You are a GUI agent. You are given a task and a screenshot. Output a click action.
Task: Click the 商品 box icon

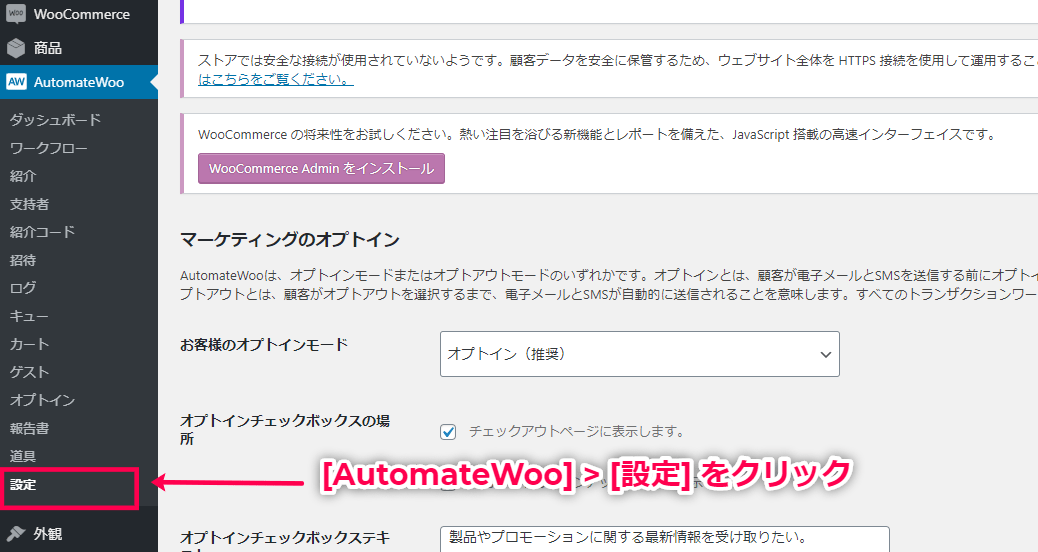[16, 48]
